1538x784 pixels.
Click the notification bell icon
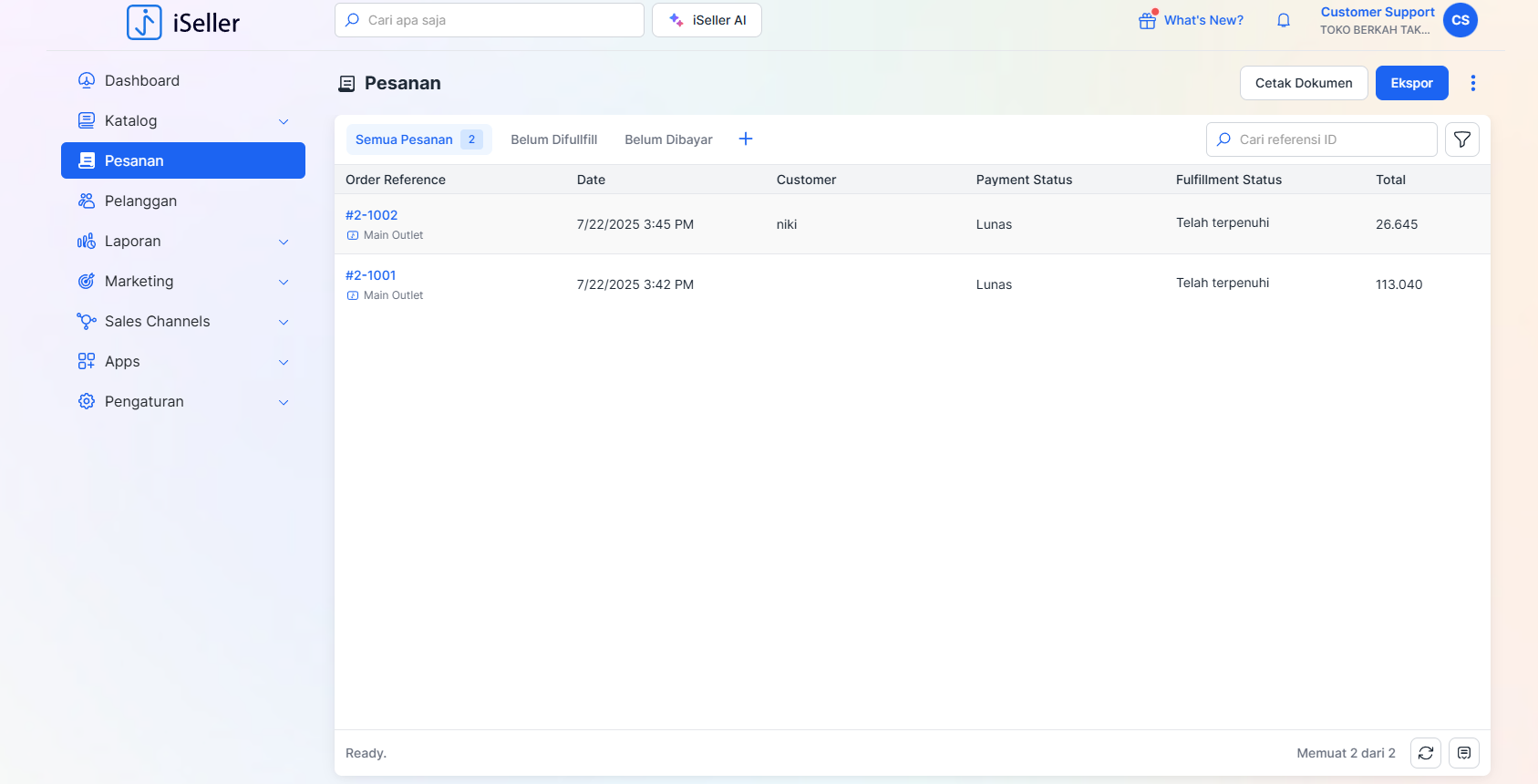(x=1283, y=20)
